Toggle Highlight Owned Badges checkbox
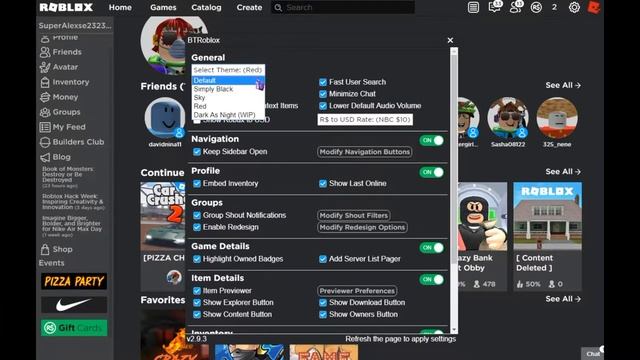 pyautogui.click(x=197, y=259)
